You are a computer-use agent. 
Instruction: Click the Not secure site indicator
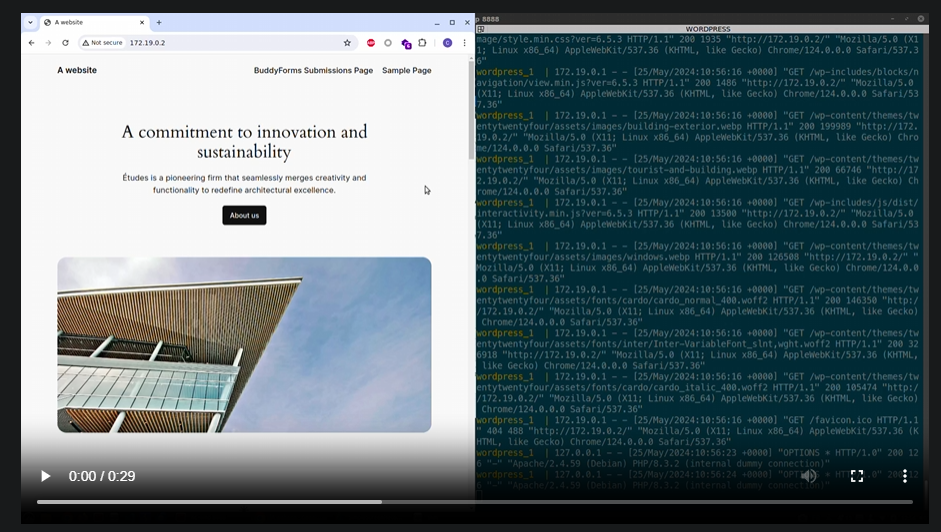click(102, 43)
